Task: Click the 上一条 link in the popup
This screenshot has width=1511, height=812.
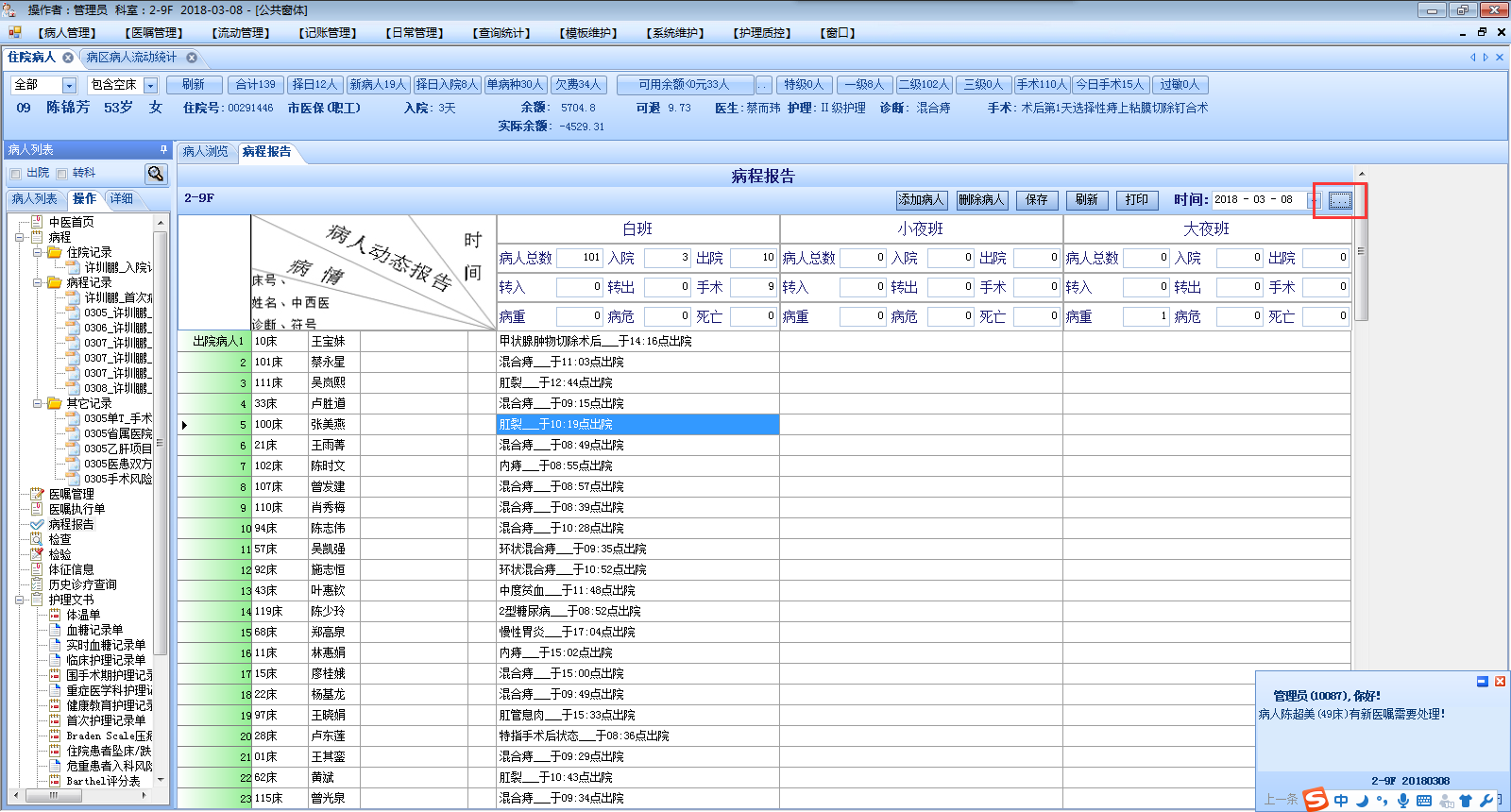Action: 1281,800
